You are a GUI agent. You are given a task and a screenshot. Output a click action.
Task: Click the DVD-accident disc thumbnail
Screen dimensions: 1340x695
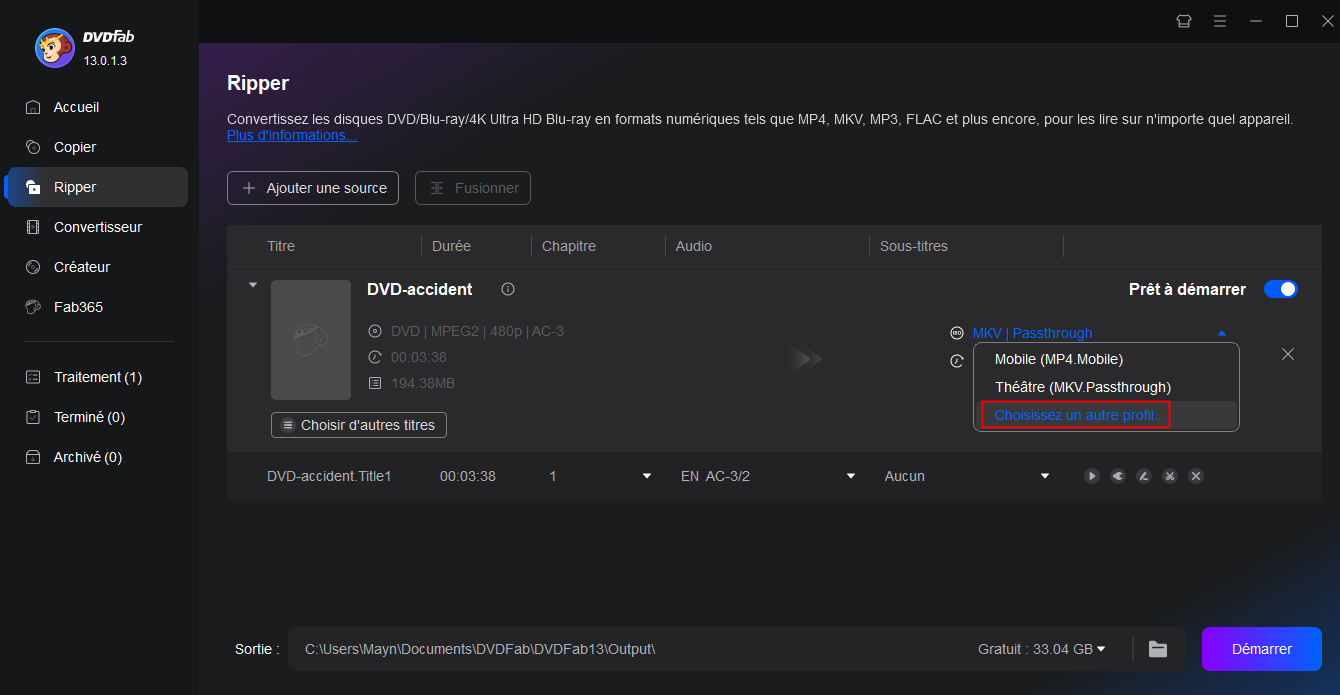point(311,340)
